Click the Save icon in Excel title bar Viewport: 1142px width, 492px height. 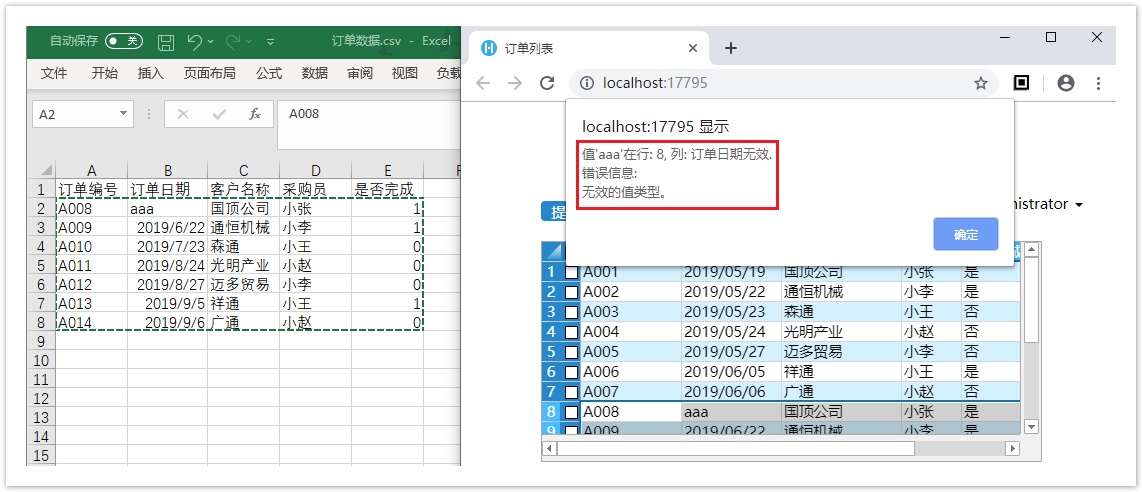166,42
